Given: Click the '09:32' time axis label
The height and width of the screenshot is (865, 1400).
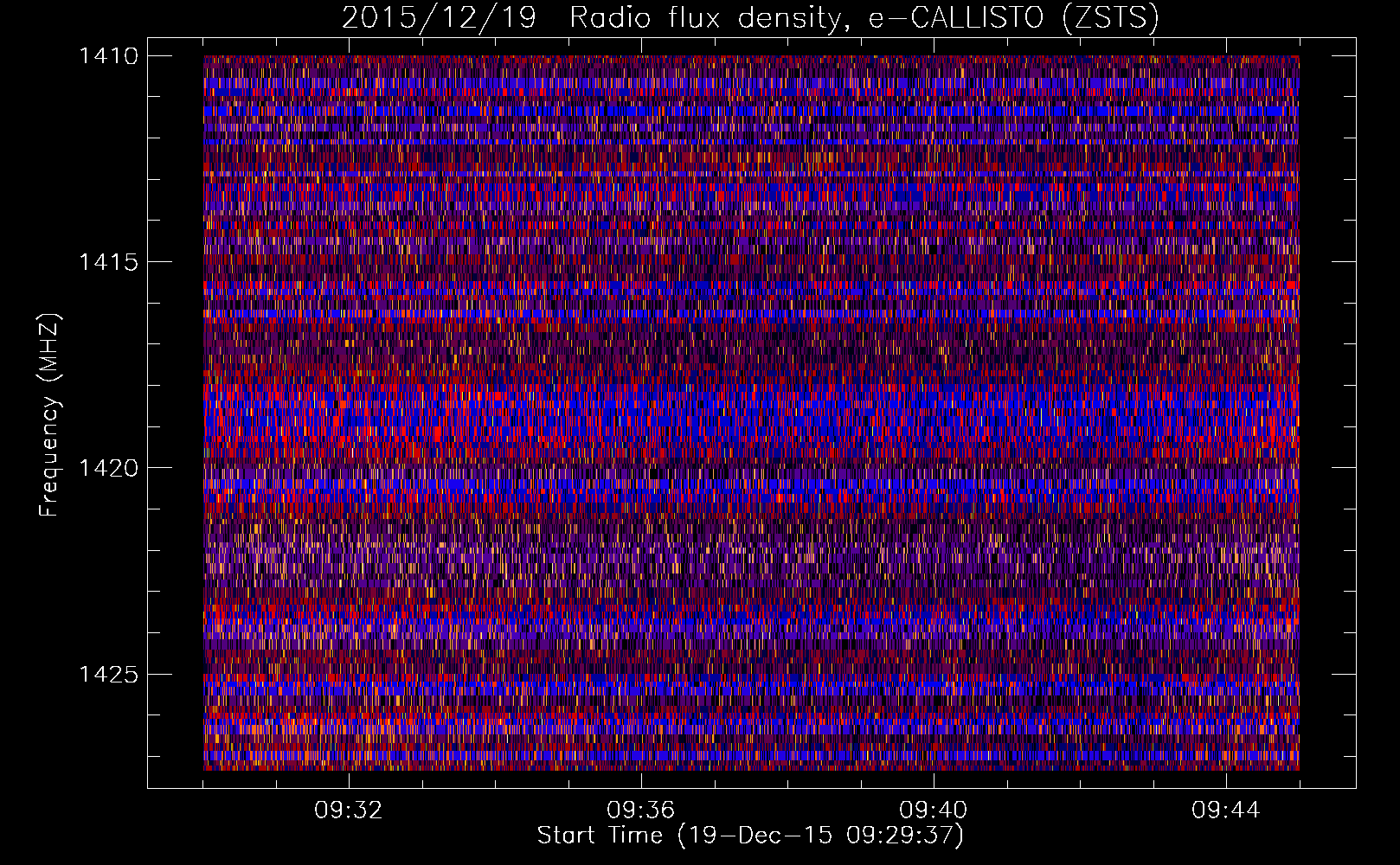Looking at the screenshot, I should 349,811.
